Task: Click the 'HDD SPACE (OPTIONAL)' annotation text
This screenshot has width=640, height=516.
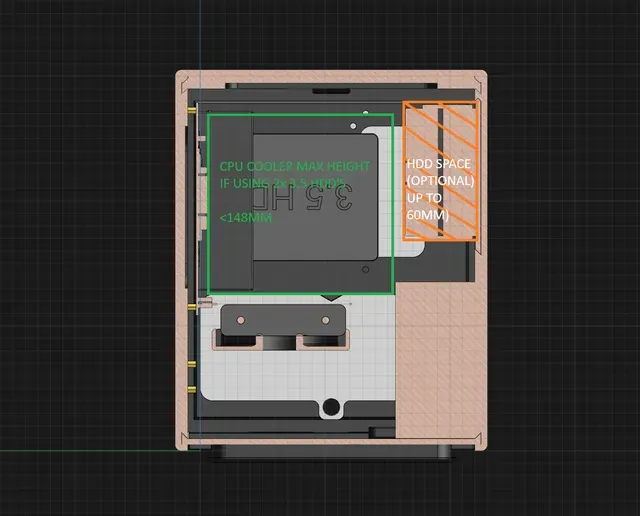Action: click(x=440, y=172)
